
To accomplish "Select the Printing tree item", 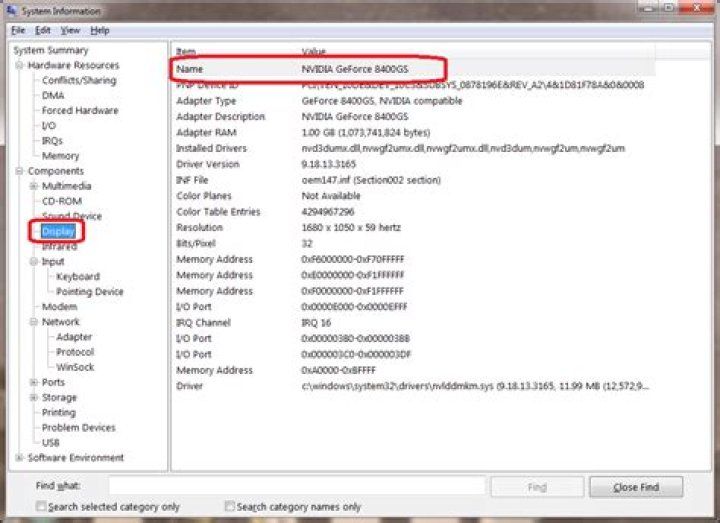I will 59,412.
